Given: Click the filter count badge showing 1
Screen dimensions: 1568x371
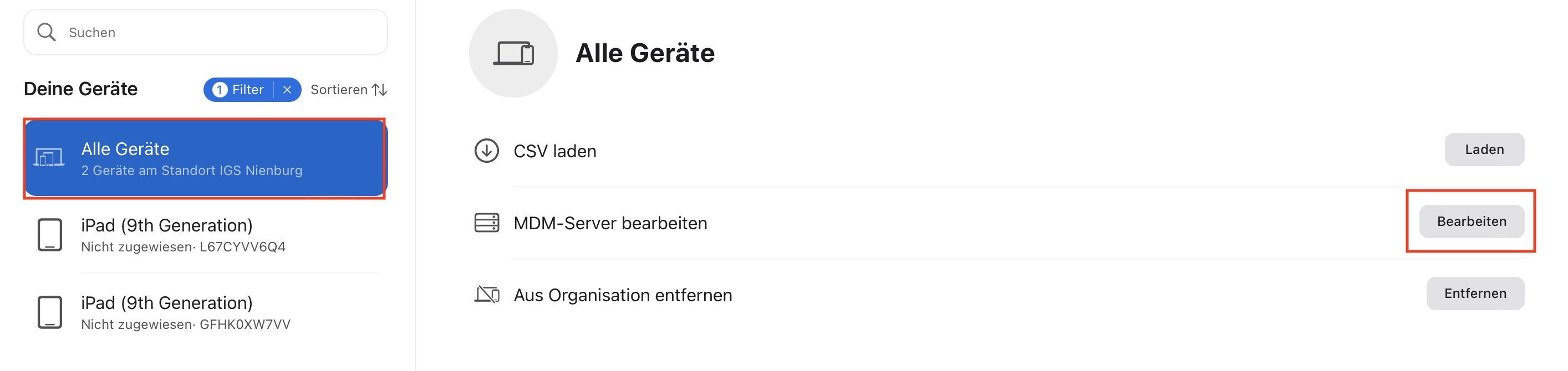Looking at the screenshot, I should pos(220,90).
